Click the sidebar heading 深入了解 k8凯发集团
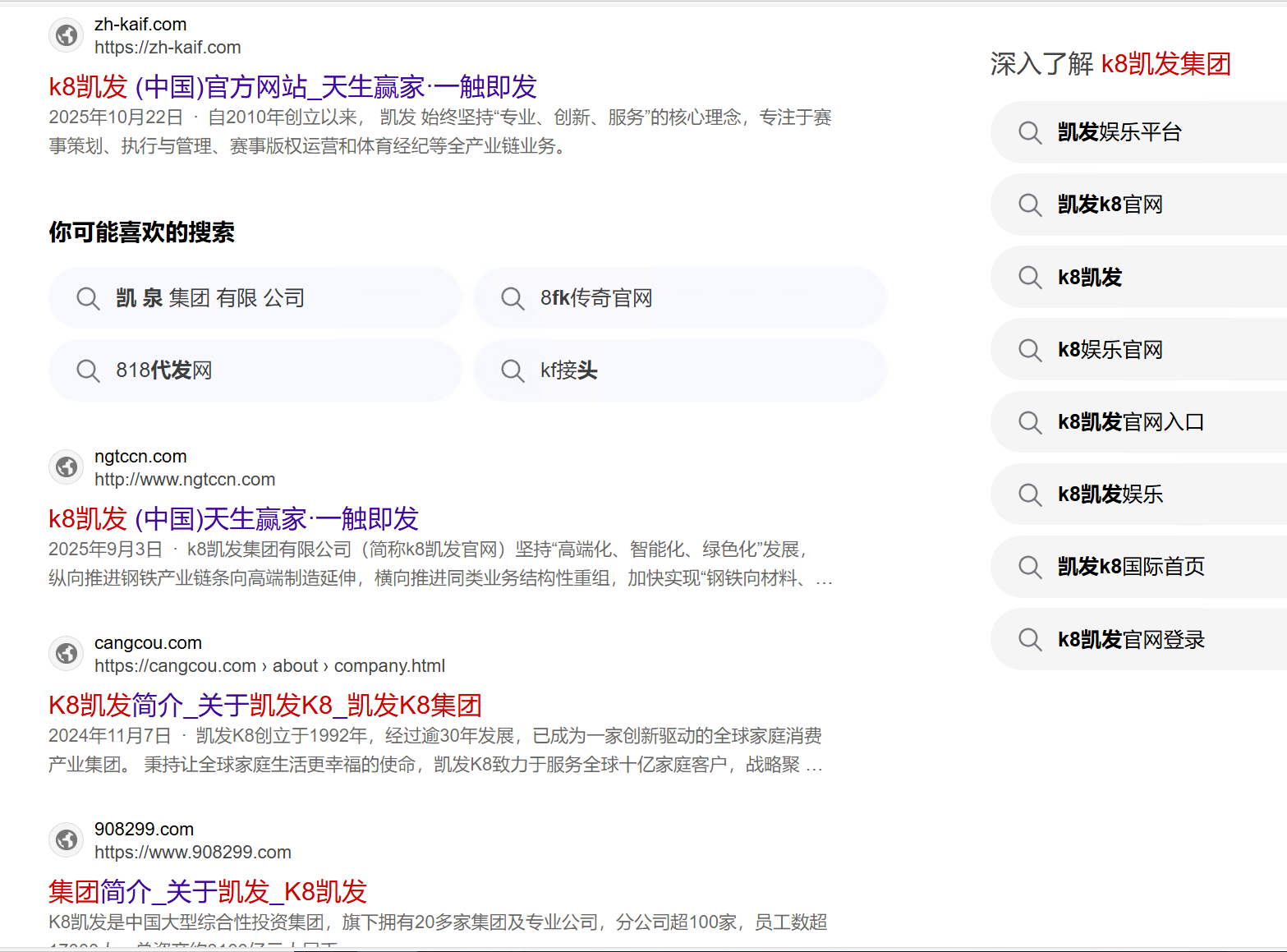 pos(1110,64)
